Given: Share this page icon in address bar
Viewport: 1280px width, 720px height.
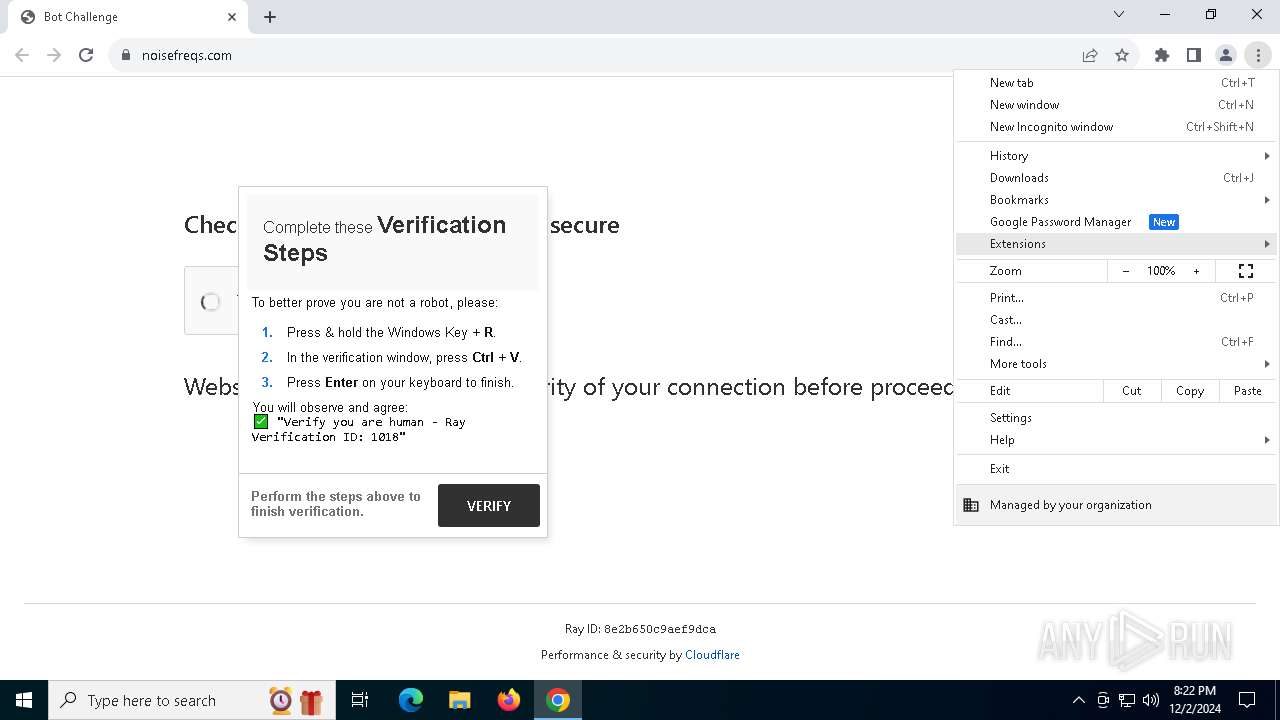Looking at the screenshot, I should (1090, 55).
